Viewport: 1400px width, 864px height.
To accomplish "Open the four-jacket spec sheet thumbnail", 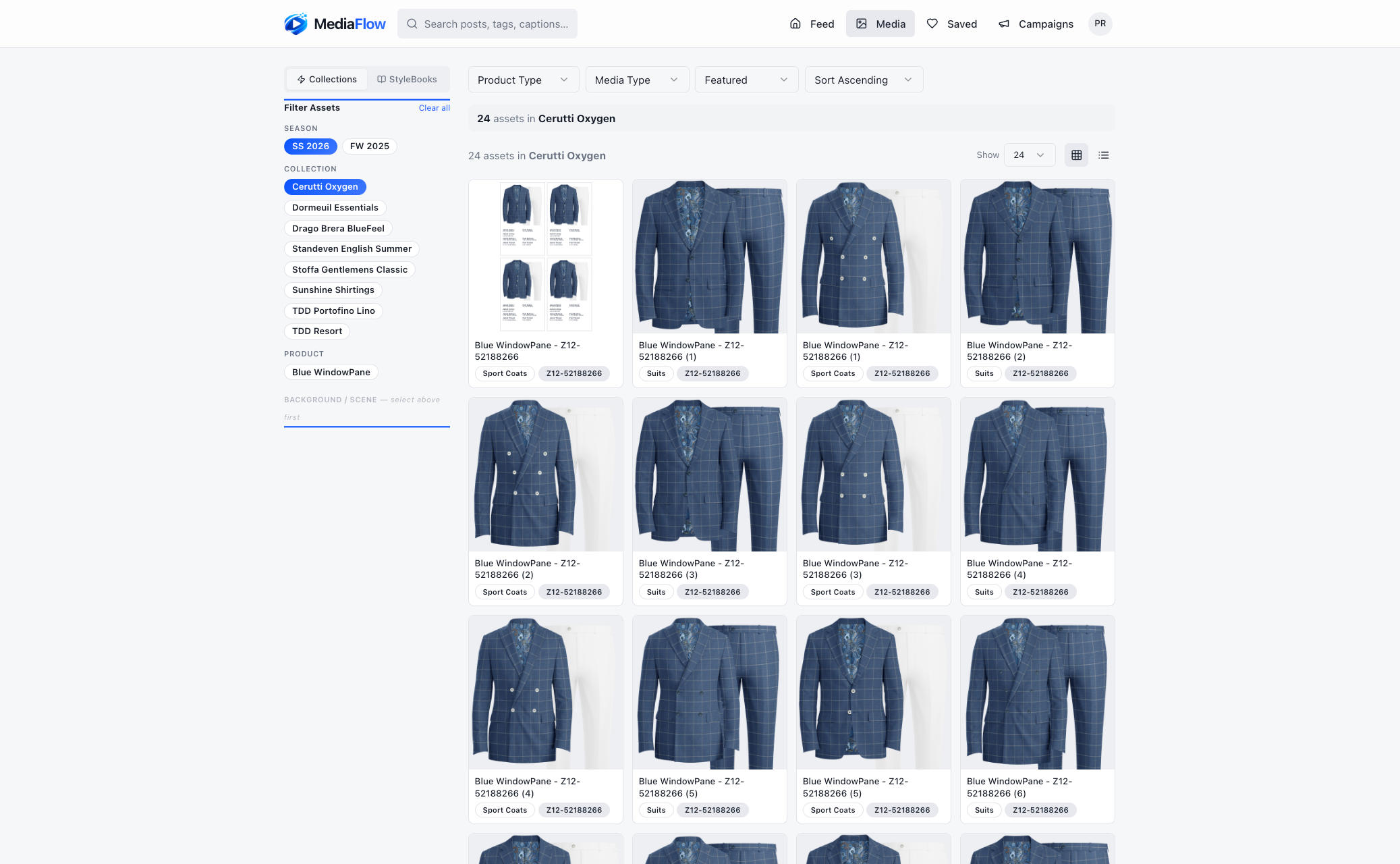I will (x=546, y=256).
